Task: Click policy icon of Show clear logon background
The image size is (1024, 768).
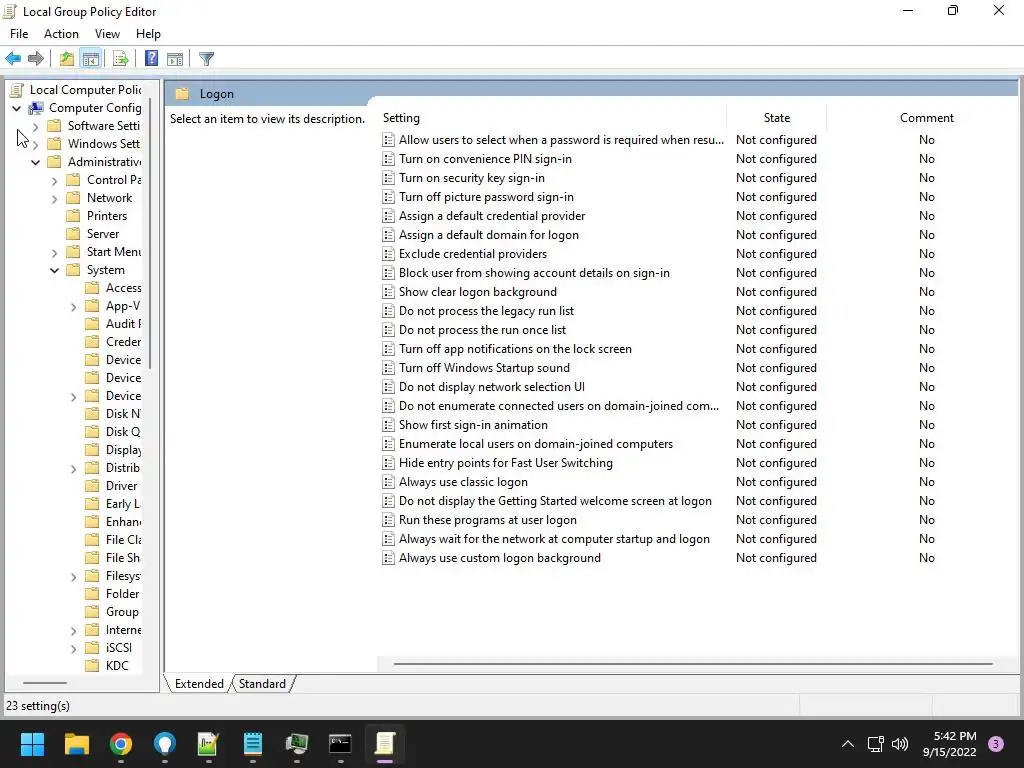Action: click(388, 292)
